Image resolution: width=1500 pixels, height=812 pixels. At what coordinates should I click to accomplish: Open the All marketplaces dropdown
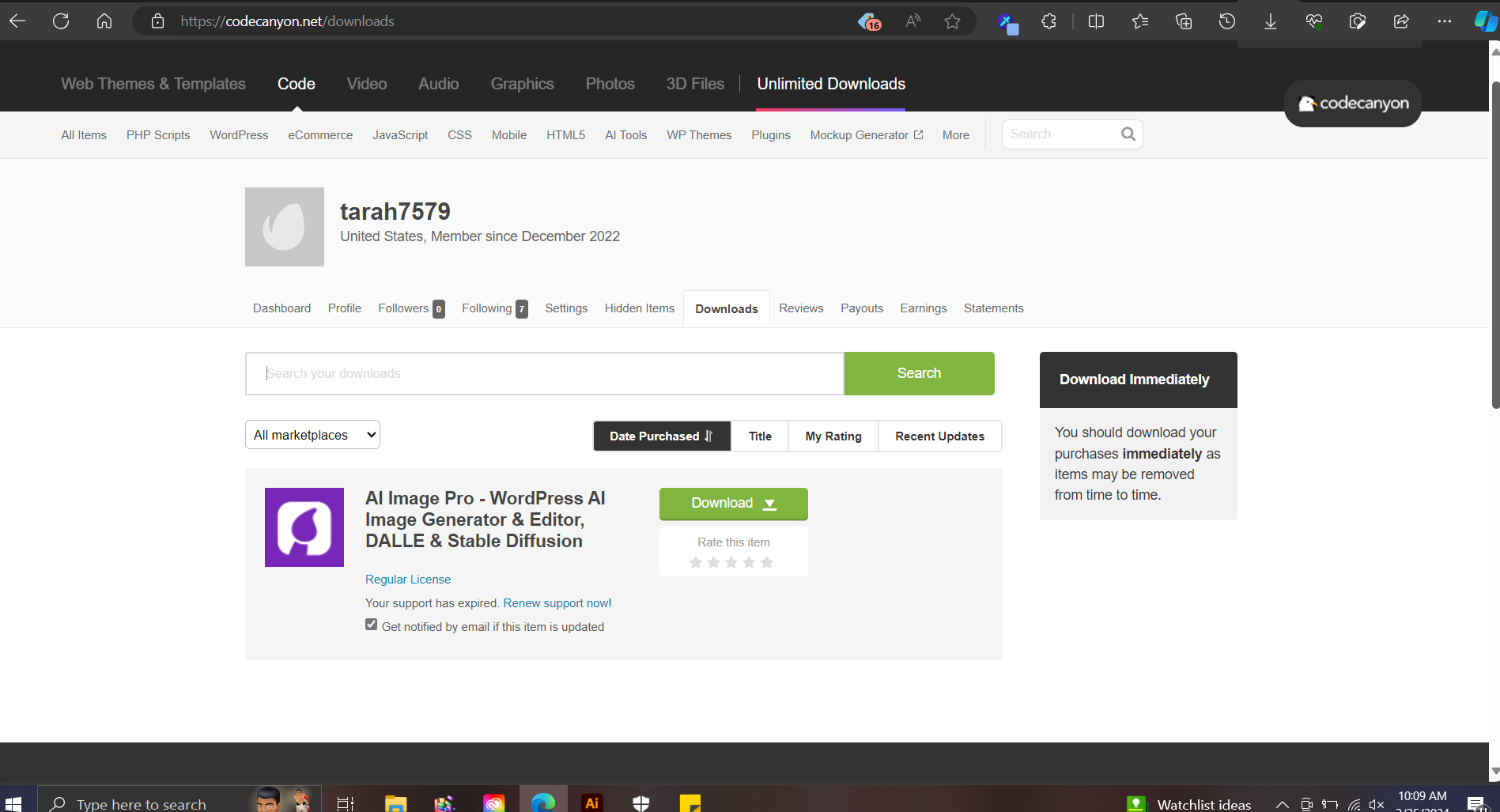point(312,435)
